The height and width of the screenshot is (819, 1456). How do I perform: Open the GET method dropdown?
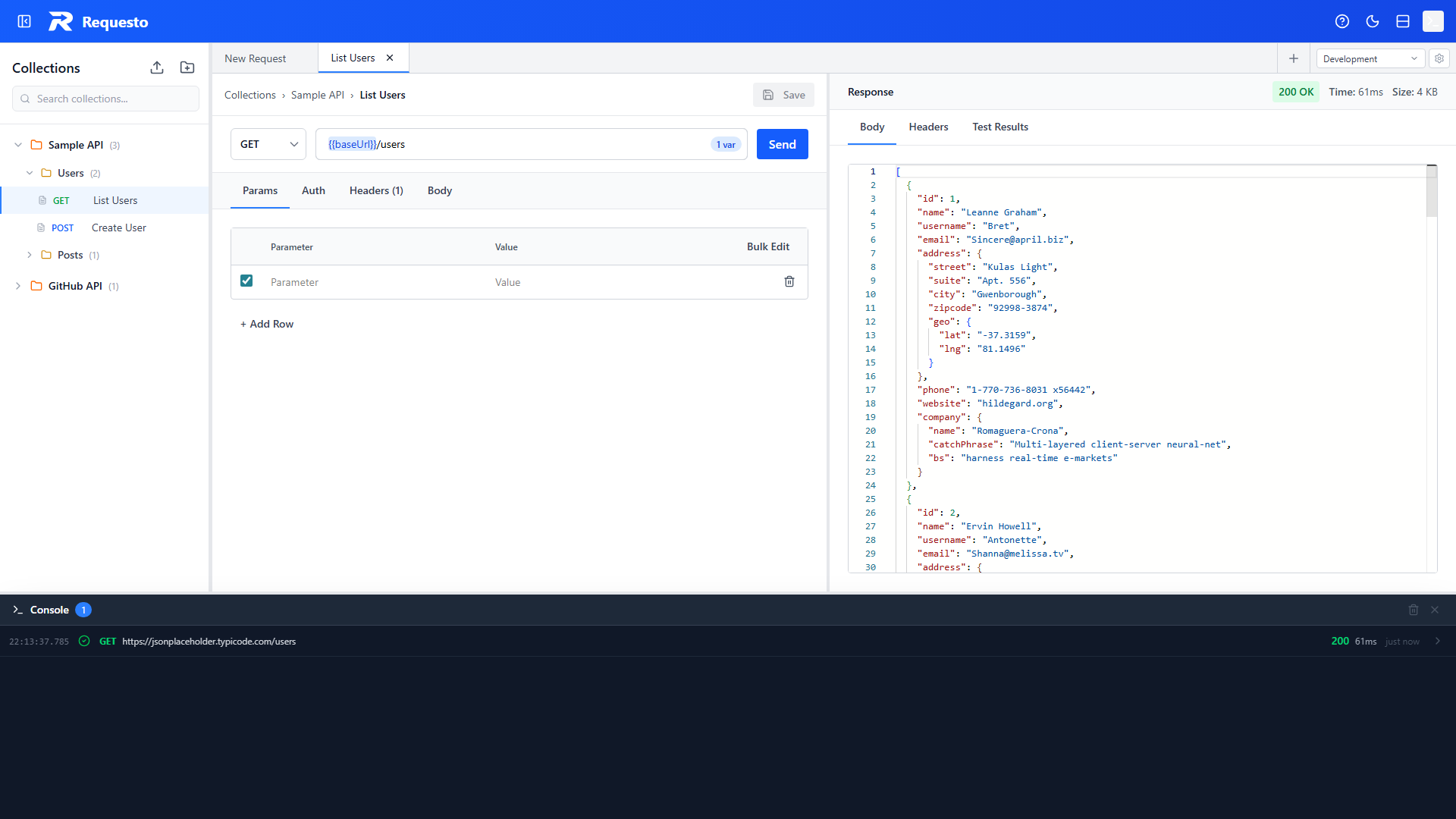[268, 144]
